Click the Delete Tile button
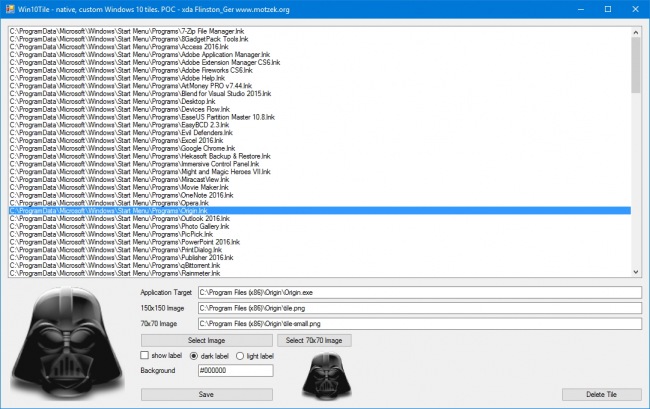This screenshot has height=409, width=650. (601, 394)
